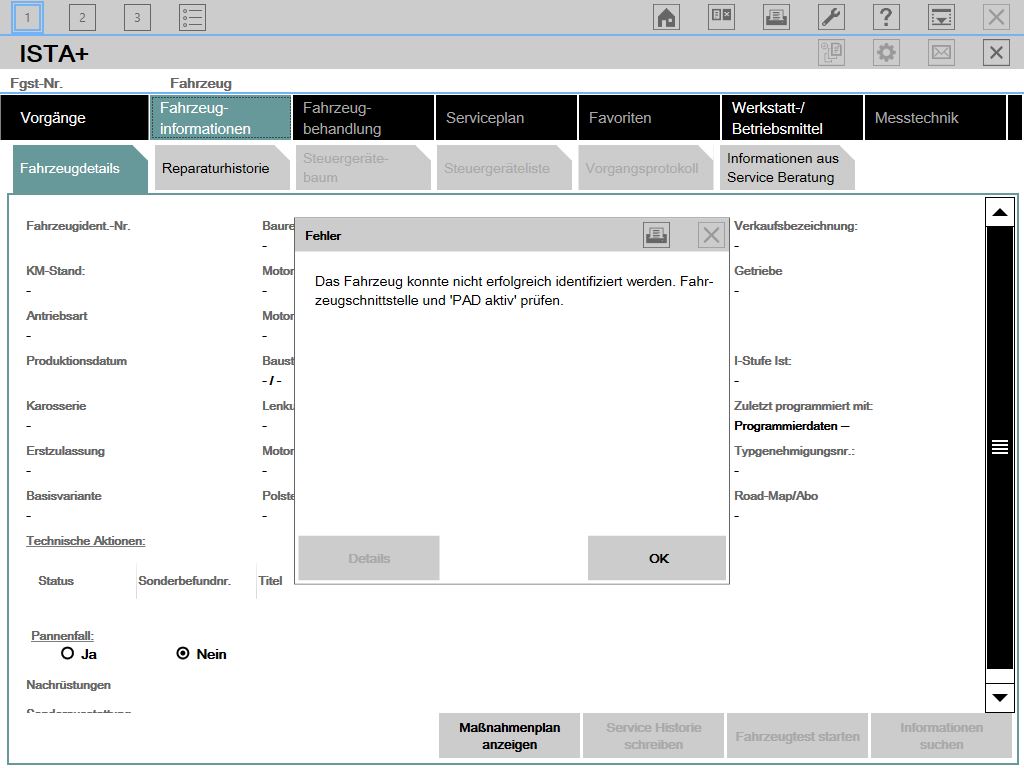
Task: Close the top toolbar window X button
Action: [x=996, y=17]
